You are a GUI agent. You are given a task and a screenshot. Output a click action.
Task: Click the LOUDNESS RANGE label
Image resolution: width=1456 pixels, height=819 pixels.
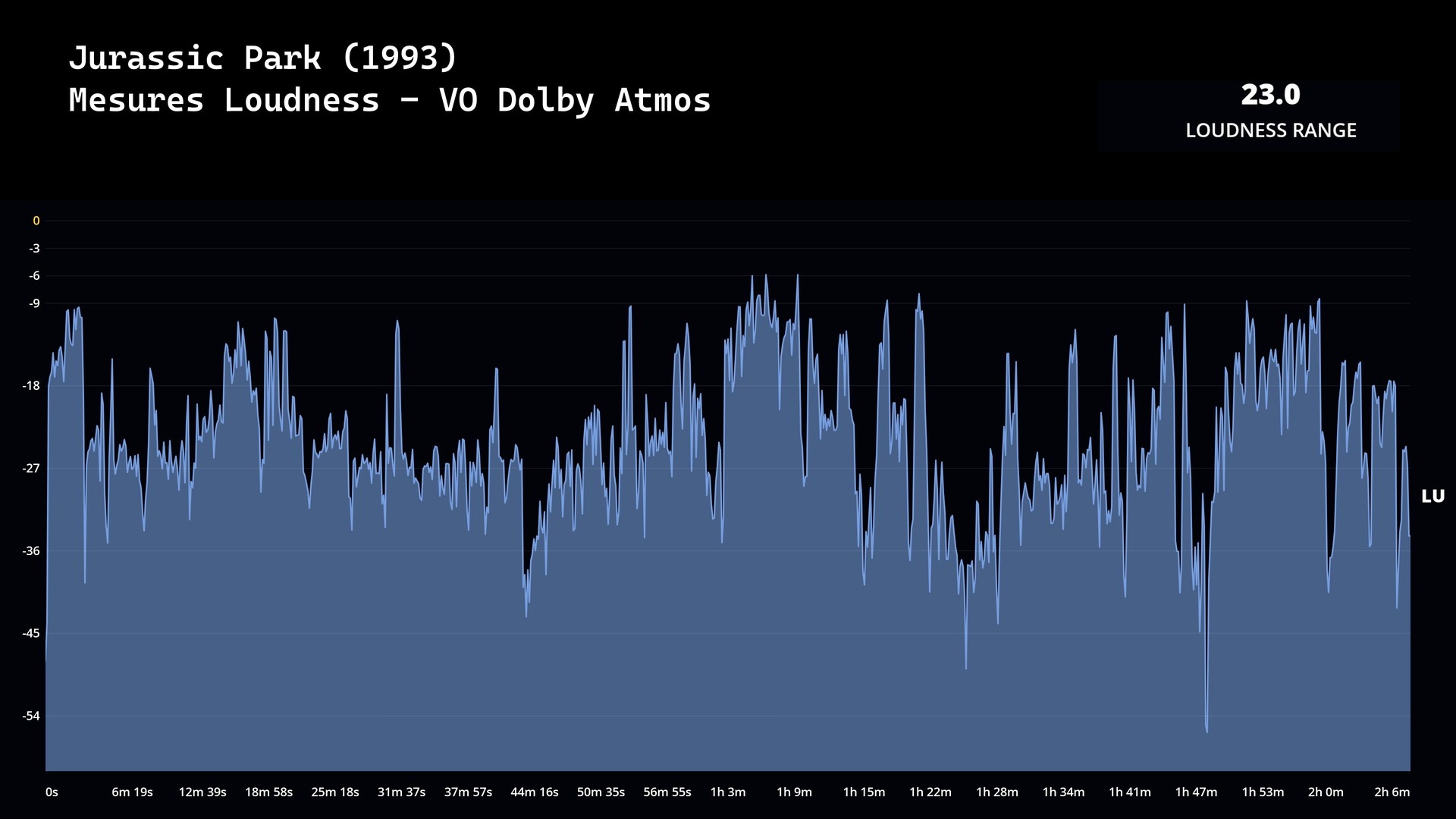click(x=1271, y=130)
